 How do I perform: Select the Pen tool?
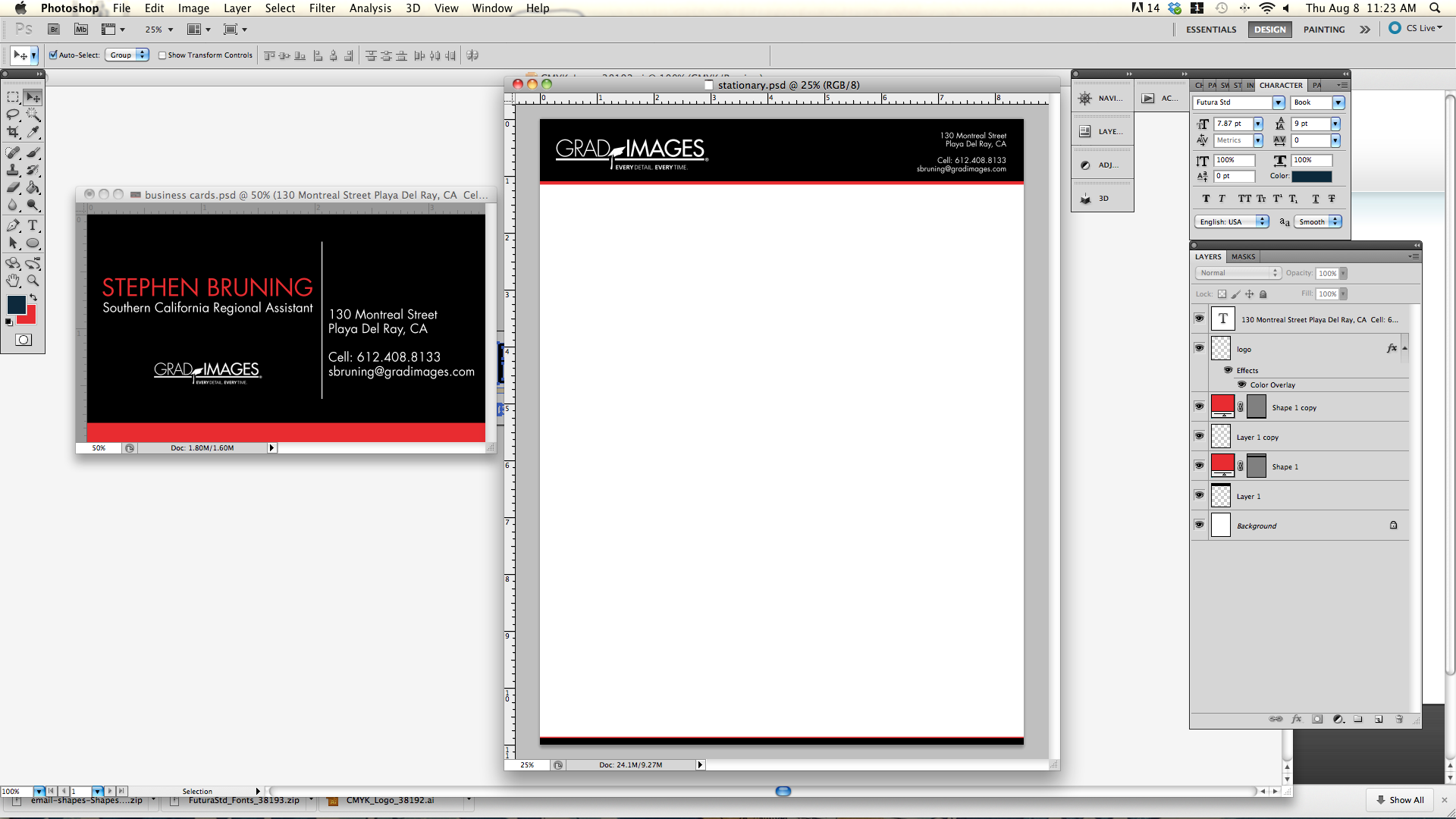pos(13,225)
